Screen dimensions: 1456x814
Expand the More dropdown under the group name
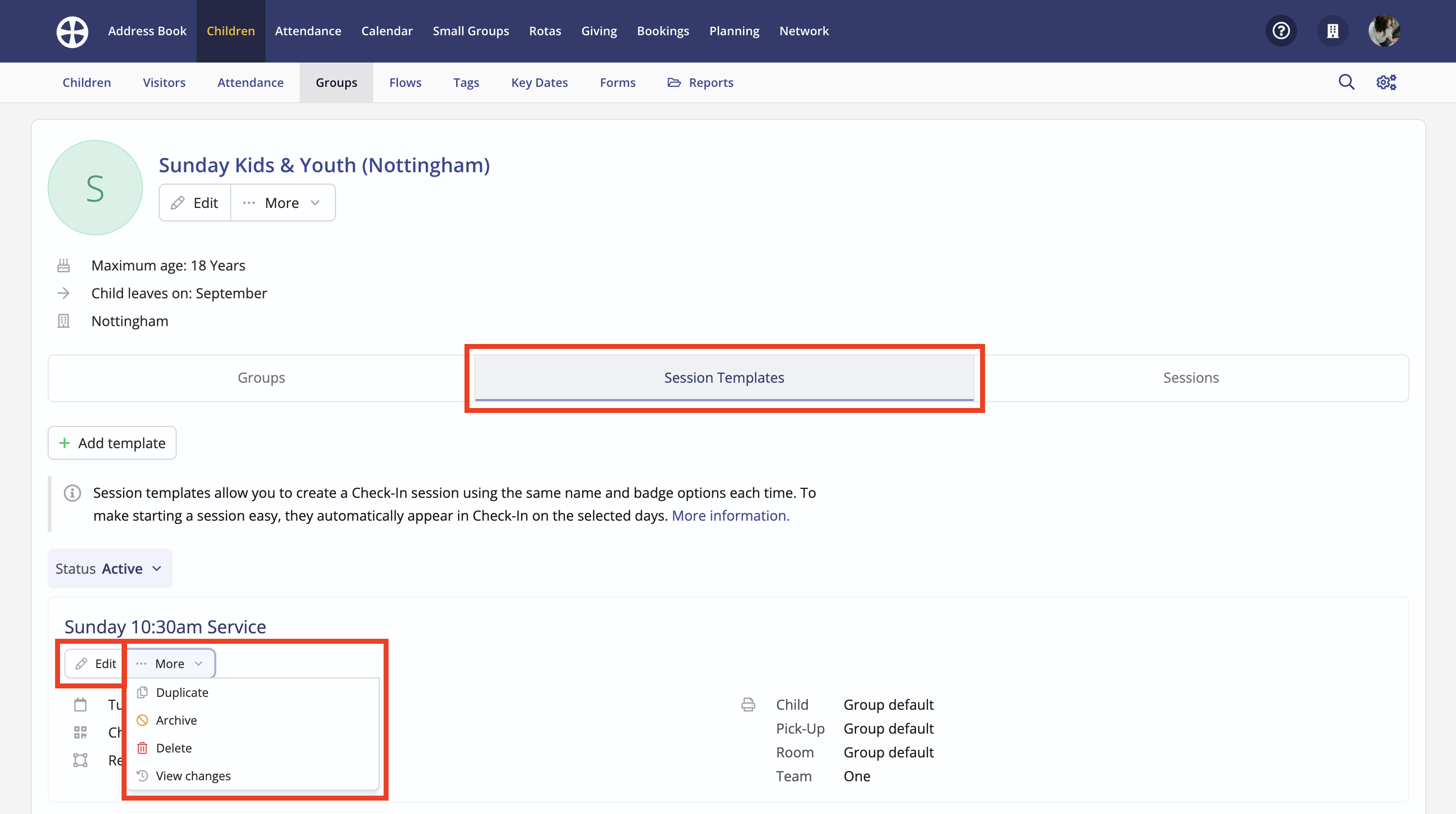[282, 203]
